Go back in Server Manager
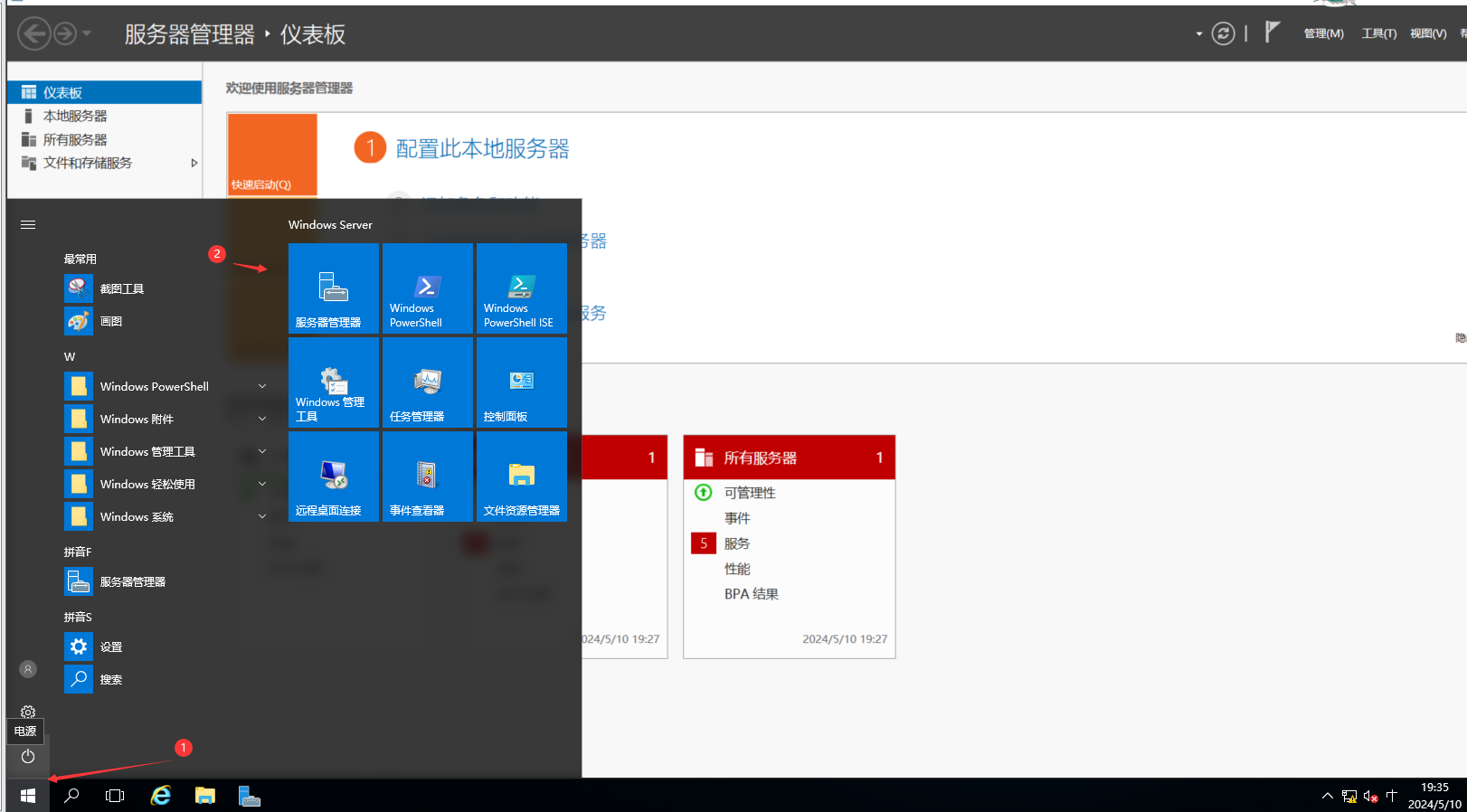This screenshot has height=812, width=1467. pyautogui.click(x=33, y=34)
